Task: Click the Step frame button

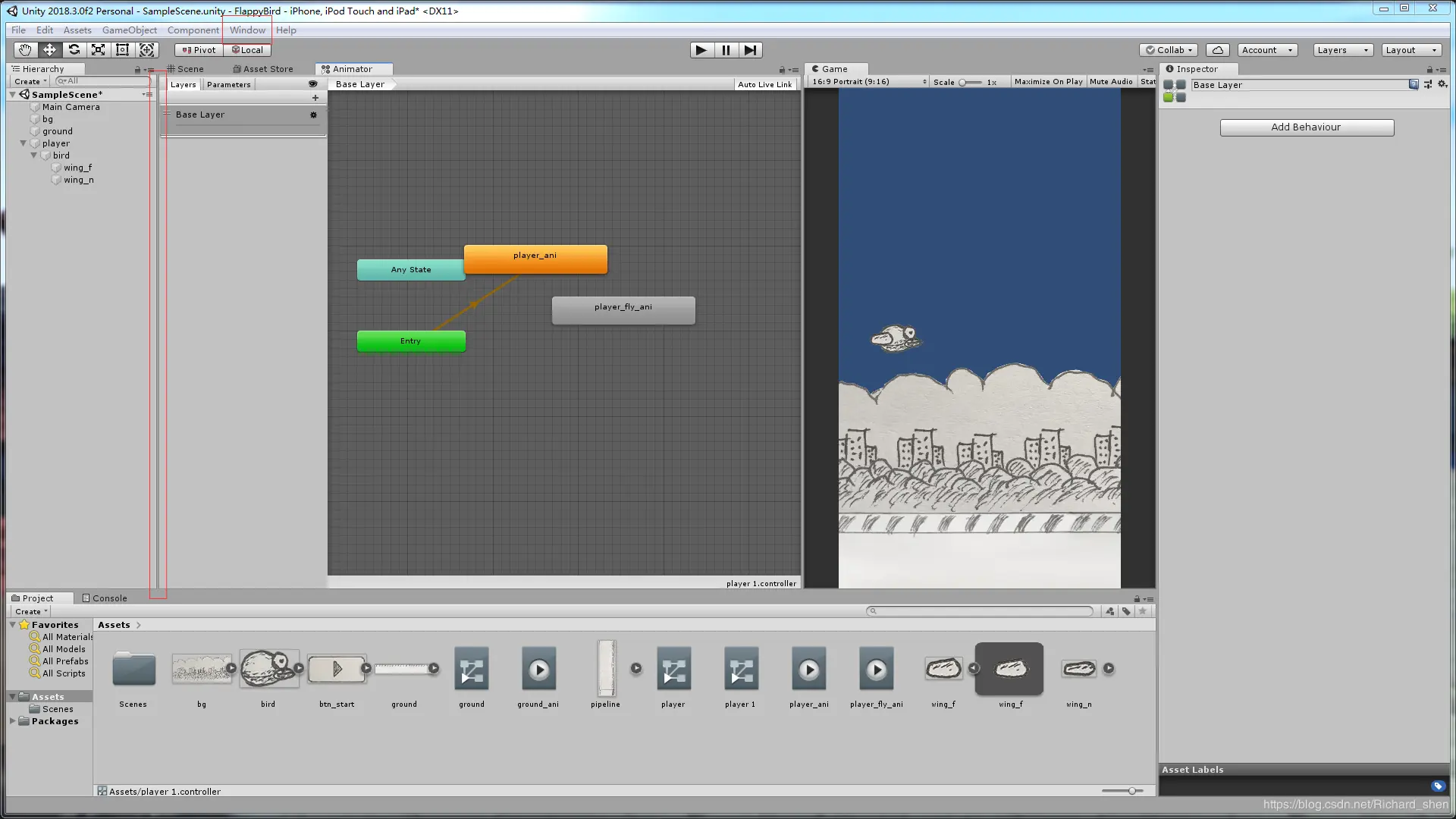Action: pos(750,50)
